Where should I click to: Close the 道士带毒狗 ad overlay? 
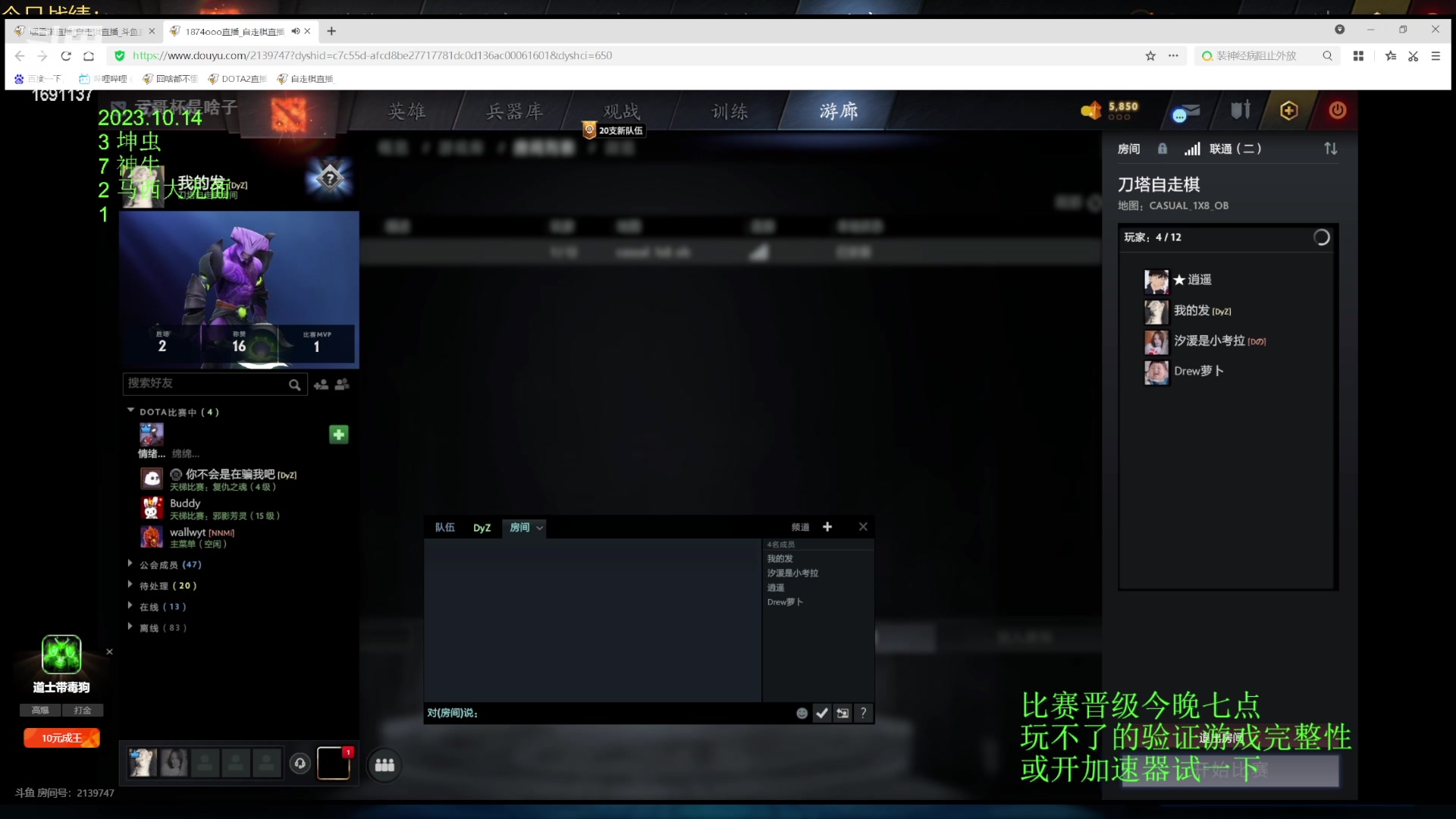[109, 652]
